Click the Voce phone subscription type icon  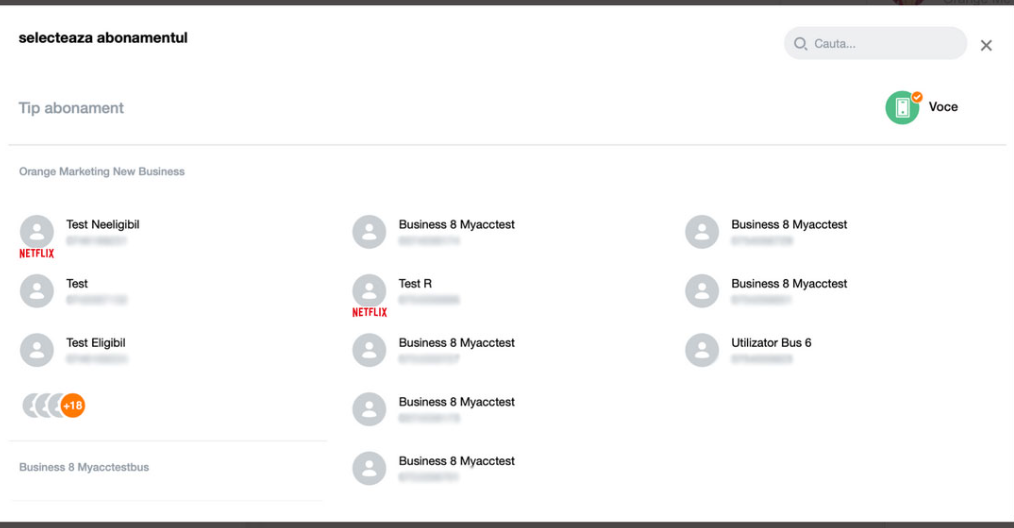point(902,108)
